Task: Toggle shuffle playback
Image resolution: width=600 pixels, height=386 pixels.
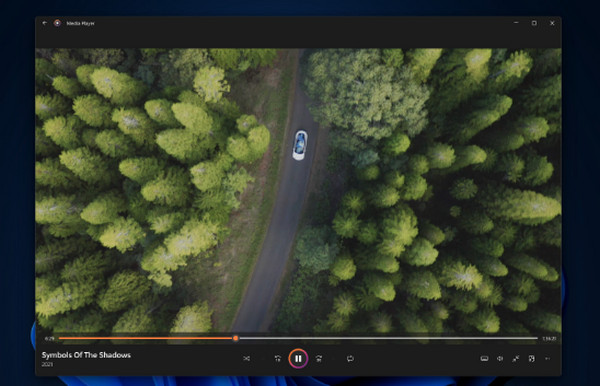Action: 246,358
